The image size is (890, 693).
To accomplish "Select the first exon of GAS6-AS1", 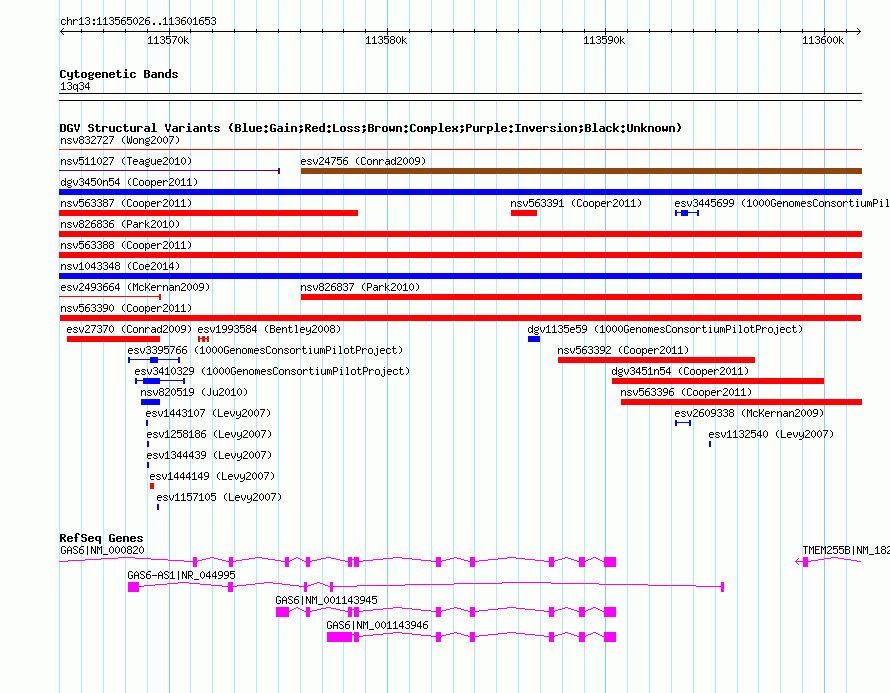I will click(x=133, y=587).
